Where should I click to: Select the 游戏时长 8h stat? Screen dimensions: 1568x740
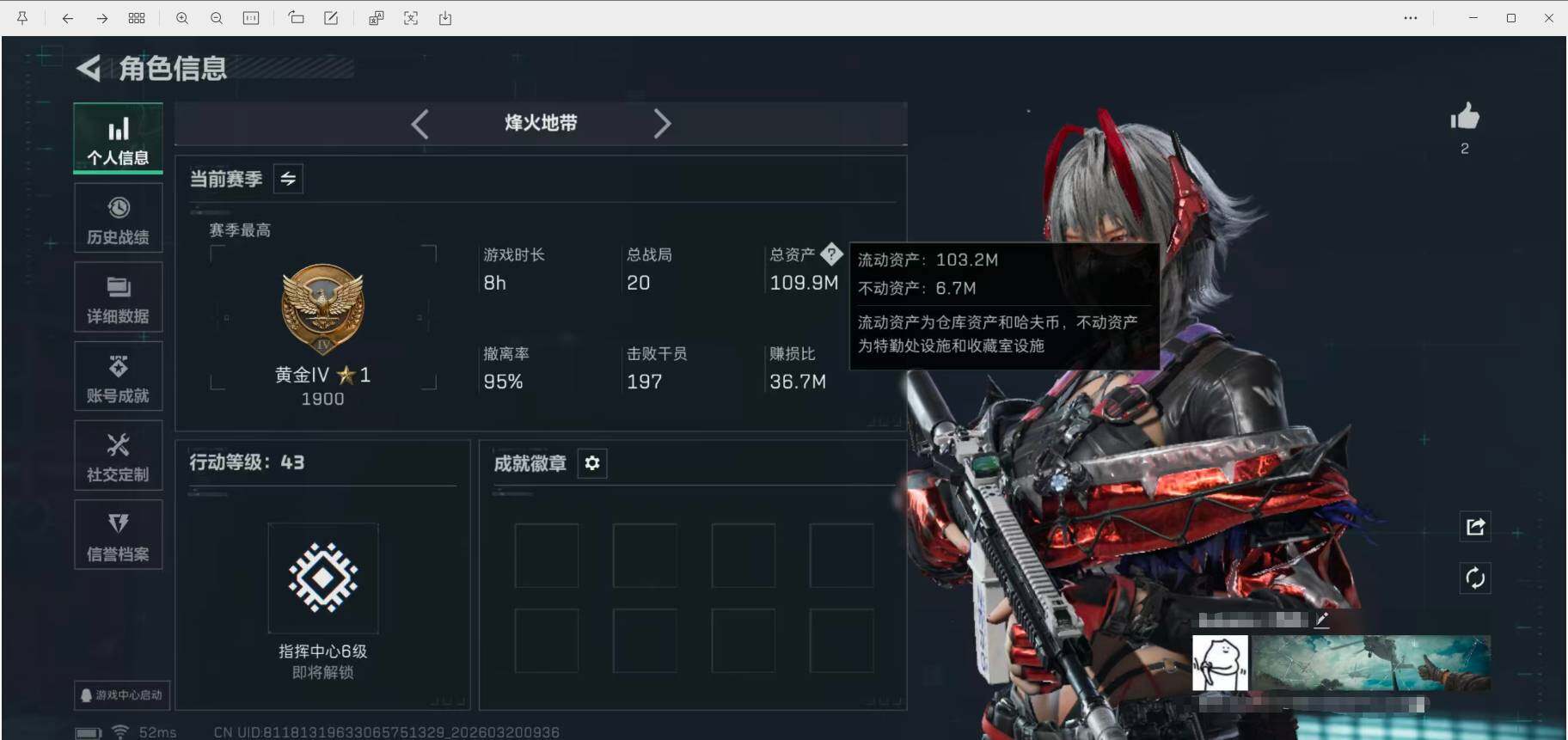click(x=514, y=269)
